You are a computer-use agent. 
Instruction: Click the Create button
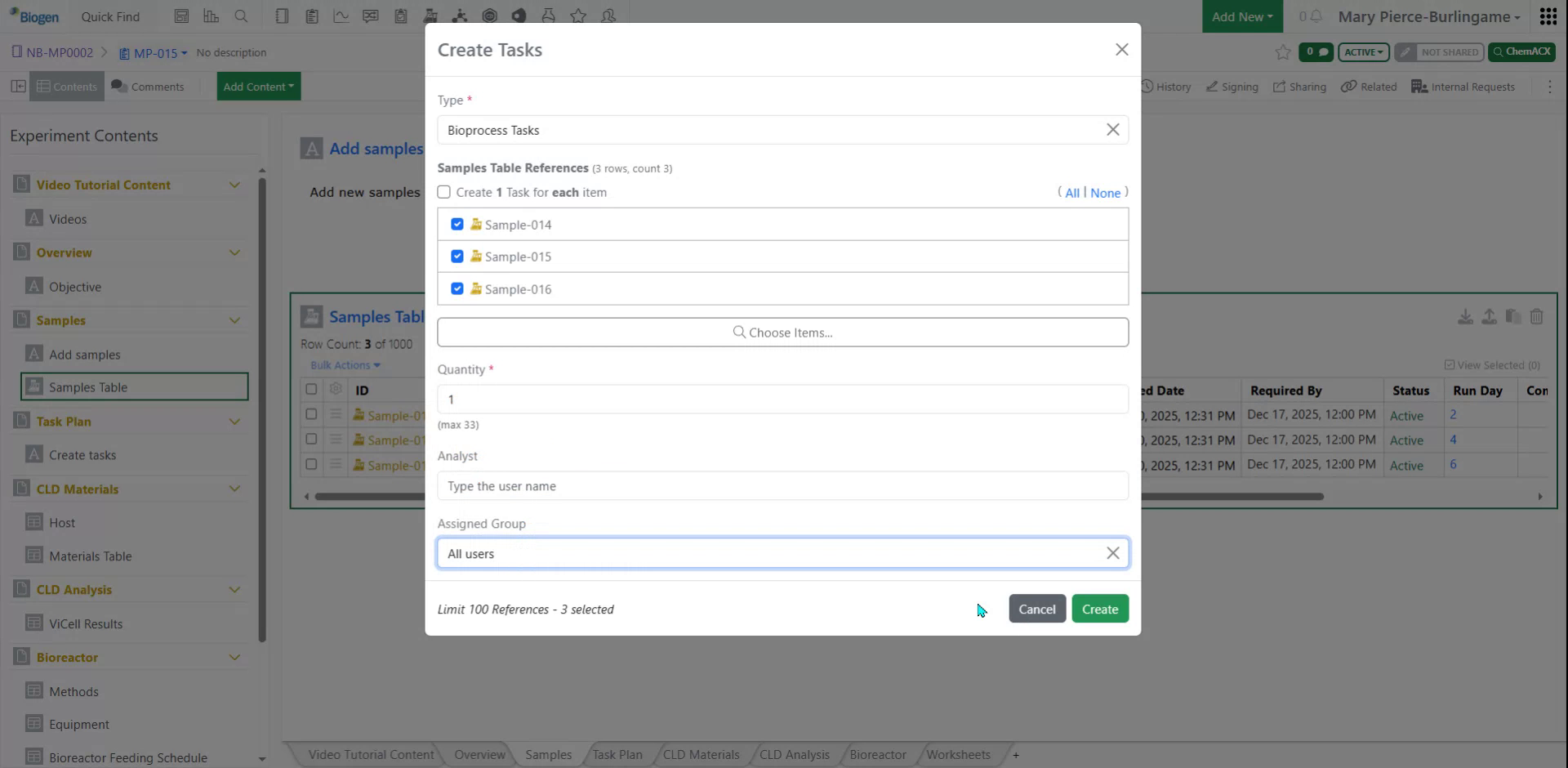click(1099, 609)
